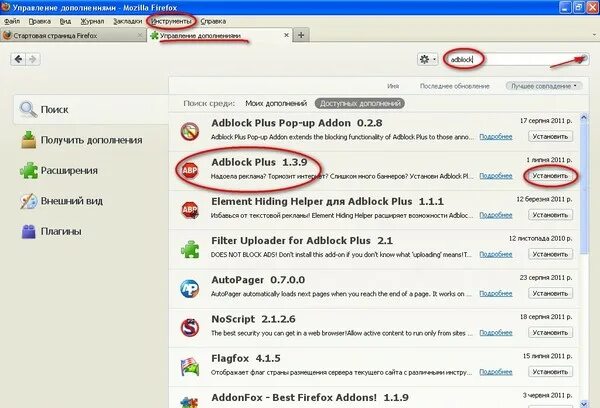Viewport: 600px width, 408px height.
Task: Select the NoScript 2.1.2.6 title text
Action: [253, 319]
